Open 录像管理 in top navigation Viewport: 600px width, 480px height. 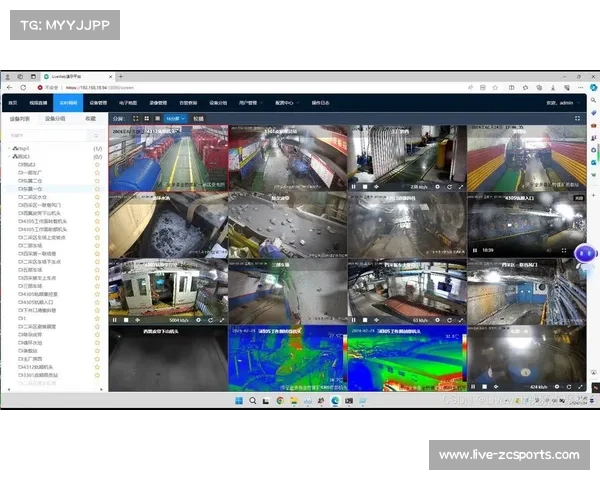pos(158,103)
